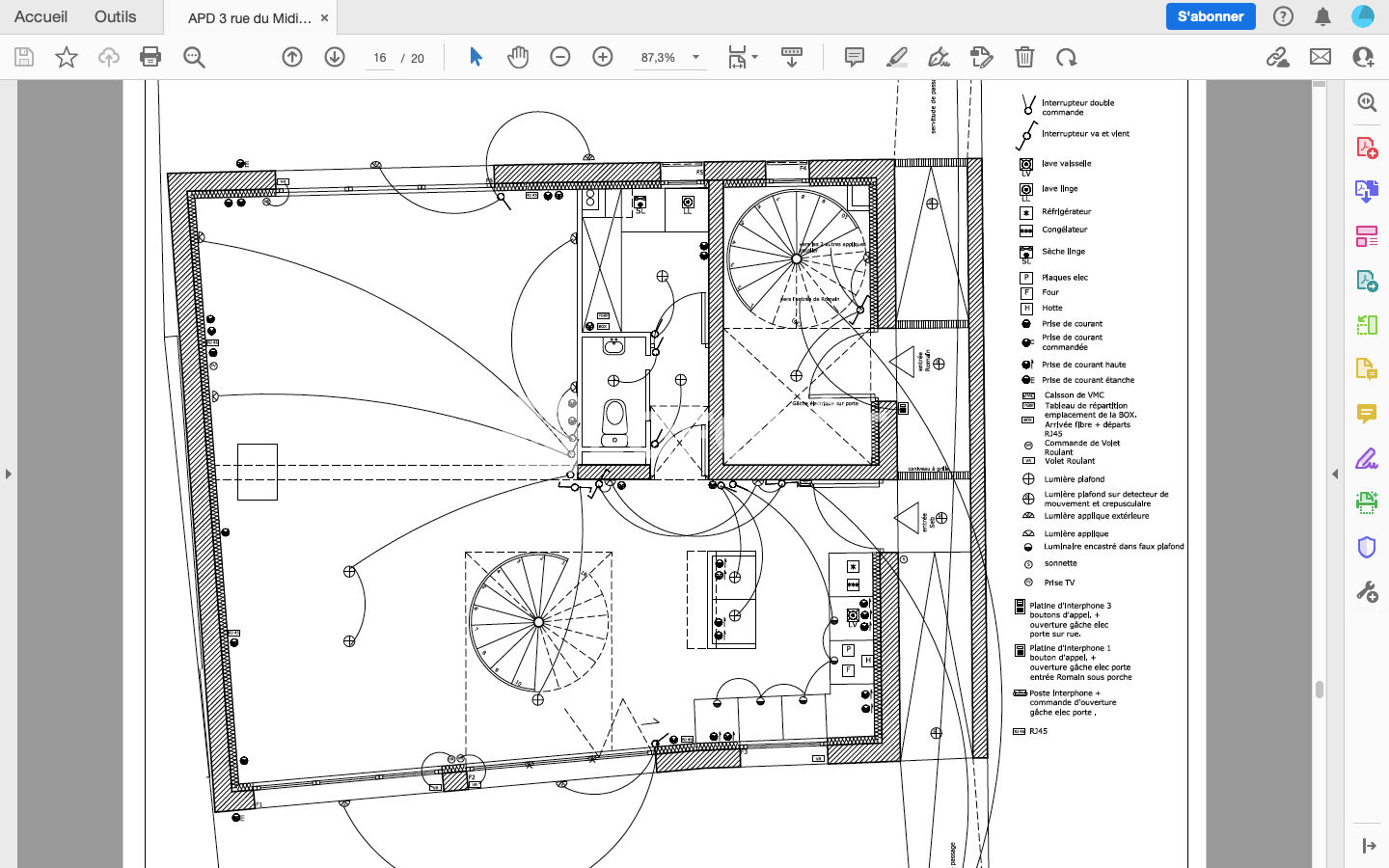
Task: Click the page number field showing 16
Action: click(380, 58)
